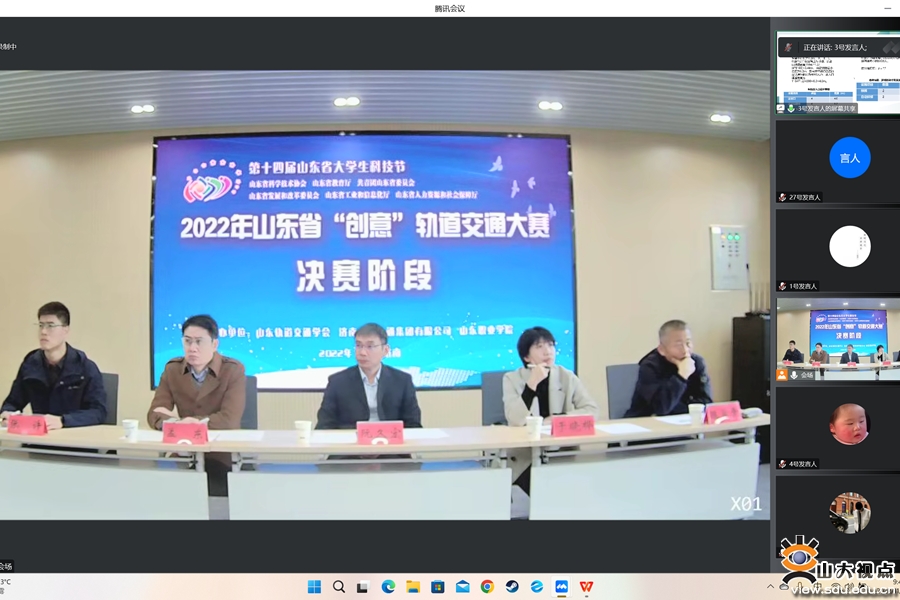Image resolution: width=900 pixels, height=600 pixels.
Task: Select the 27号发言人 participant tile
Action: (838, 160)
